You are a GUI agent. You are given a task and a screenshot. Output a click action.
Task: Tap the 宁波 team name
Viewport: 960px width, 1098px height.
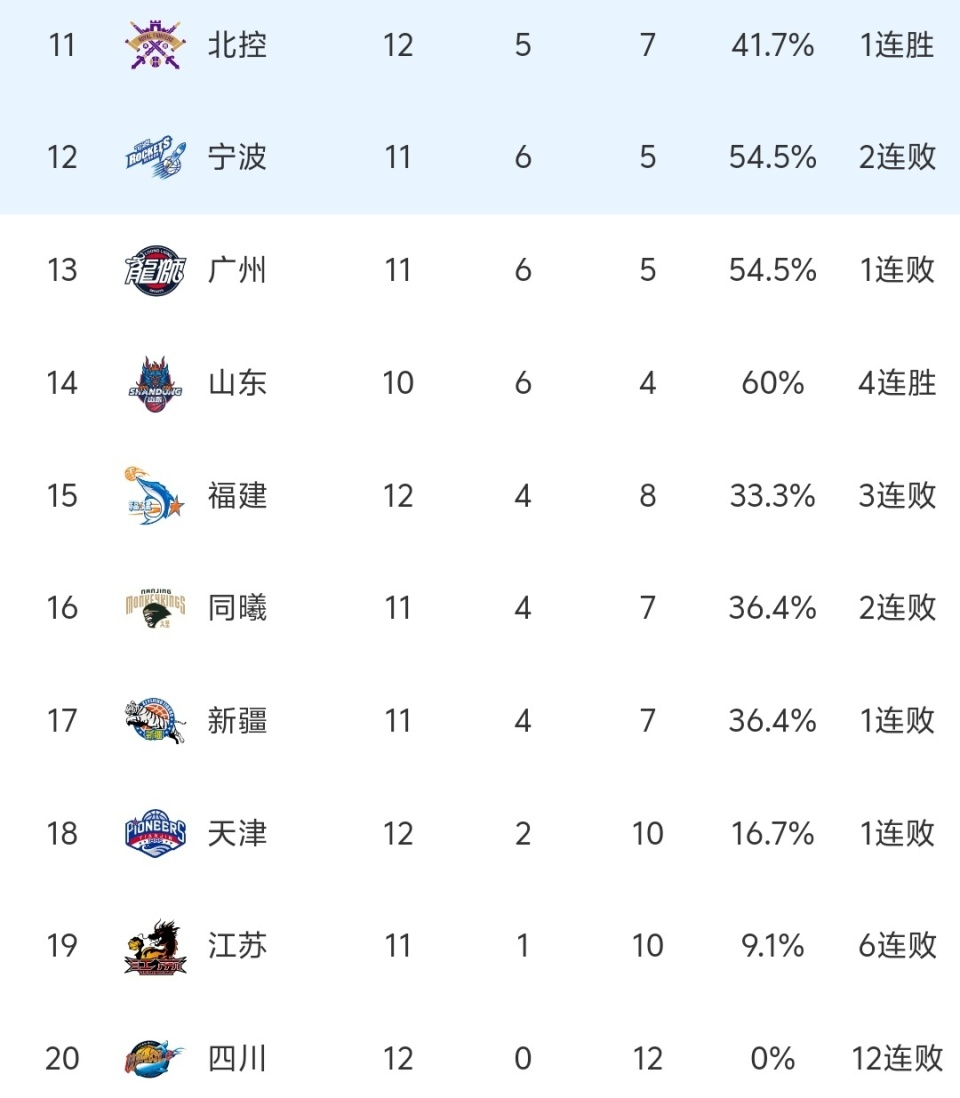238,158
